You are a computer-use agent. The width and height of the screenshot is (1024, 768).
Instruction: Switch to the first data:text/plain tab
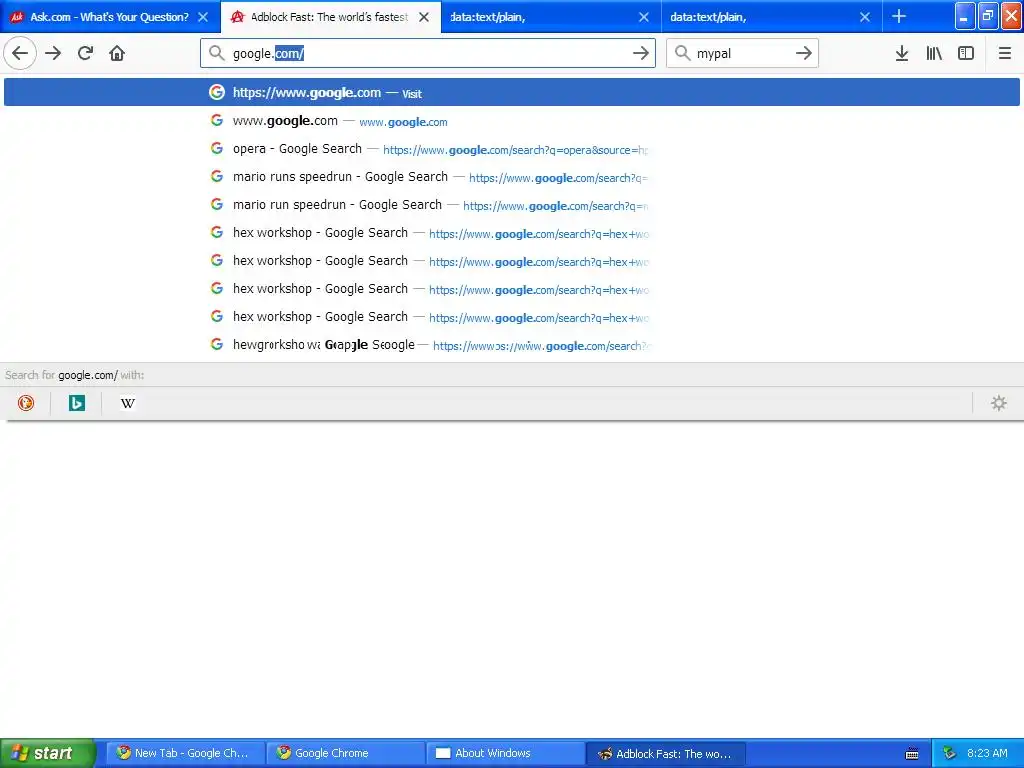[552, 17]
